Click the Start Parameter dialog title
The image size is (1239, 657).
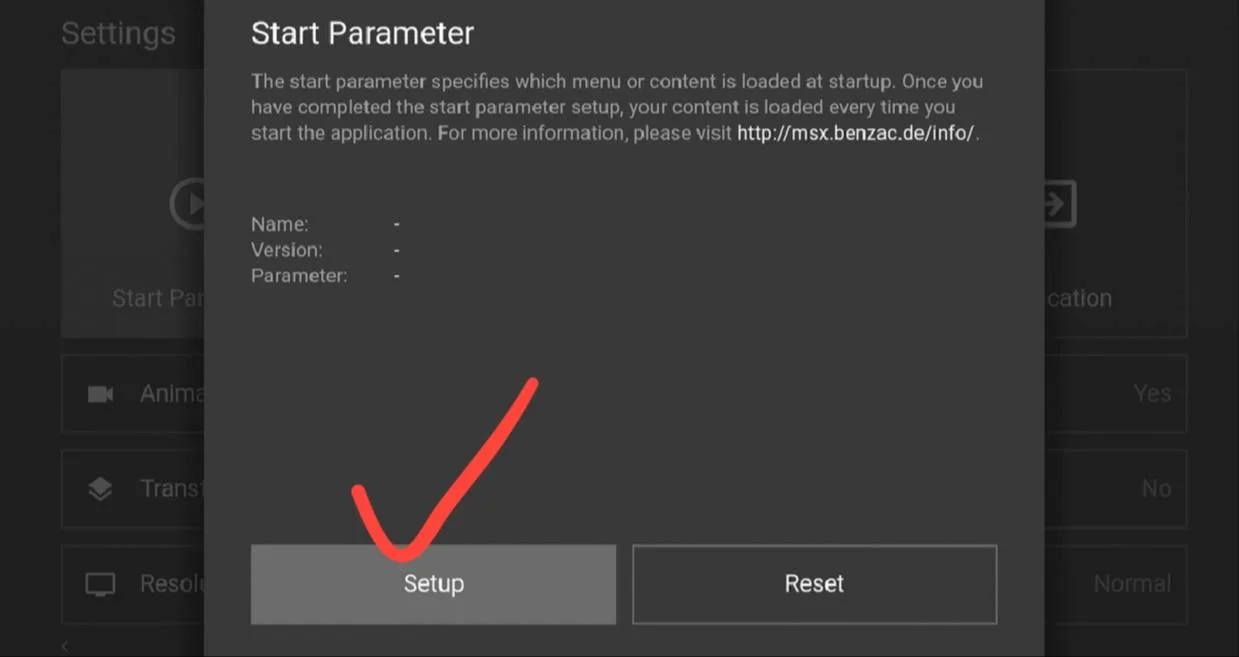tap(362, 33)
